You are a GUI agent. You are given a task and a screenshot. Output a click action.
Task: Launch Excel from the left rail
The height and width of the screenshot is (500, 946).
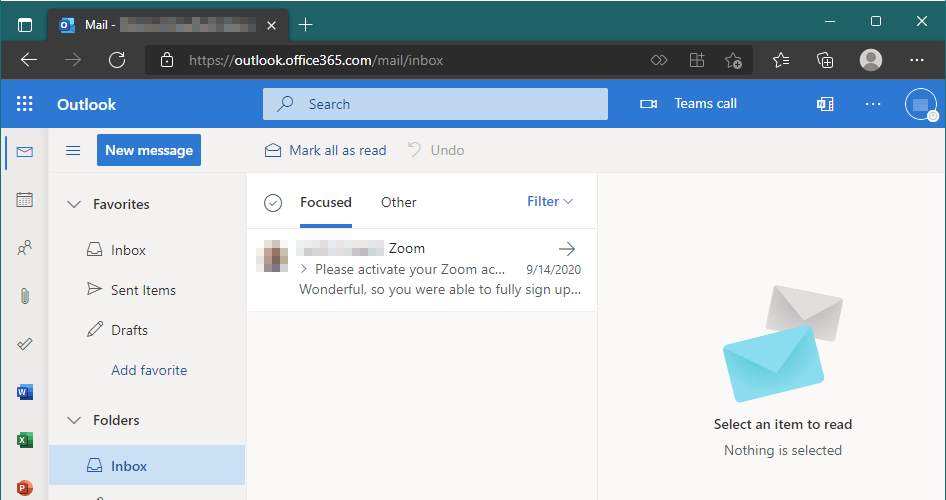(x=25, y=440)
